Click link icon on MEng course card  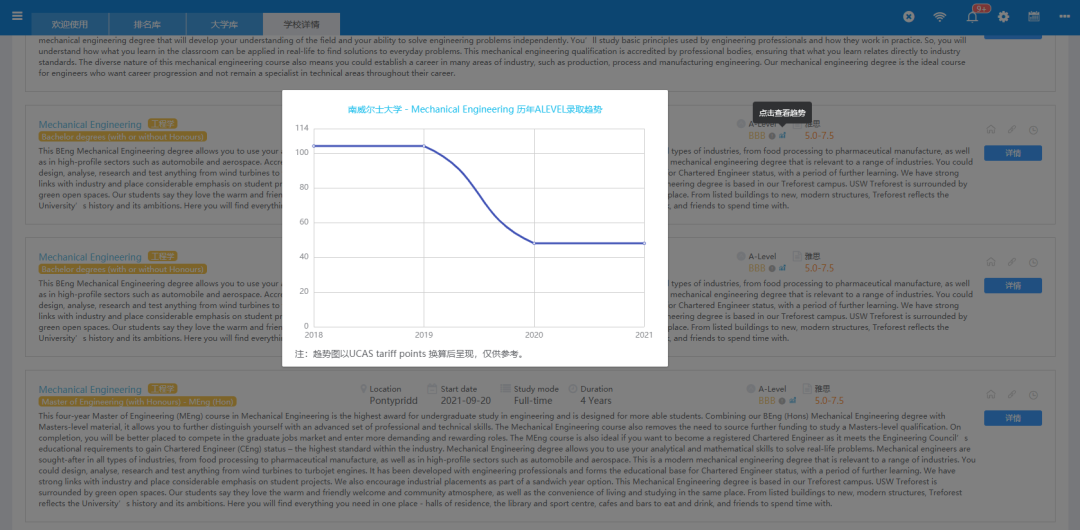click(x=1012, y=395)
